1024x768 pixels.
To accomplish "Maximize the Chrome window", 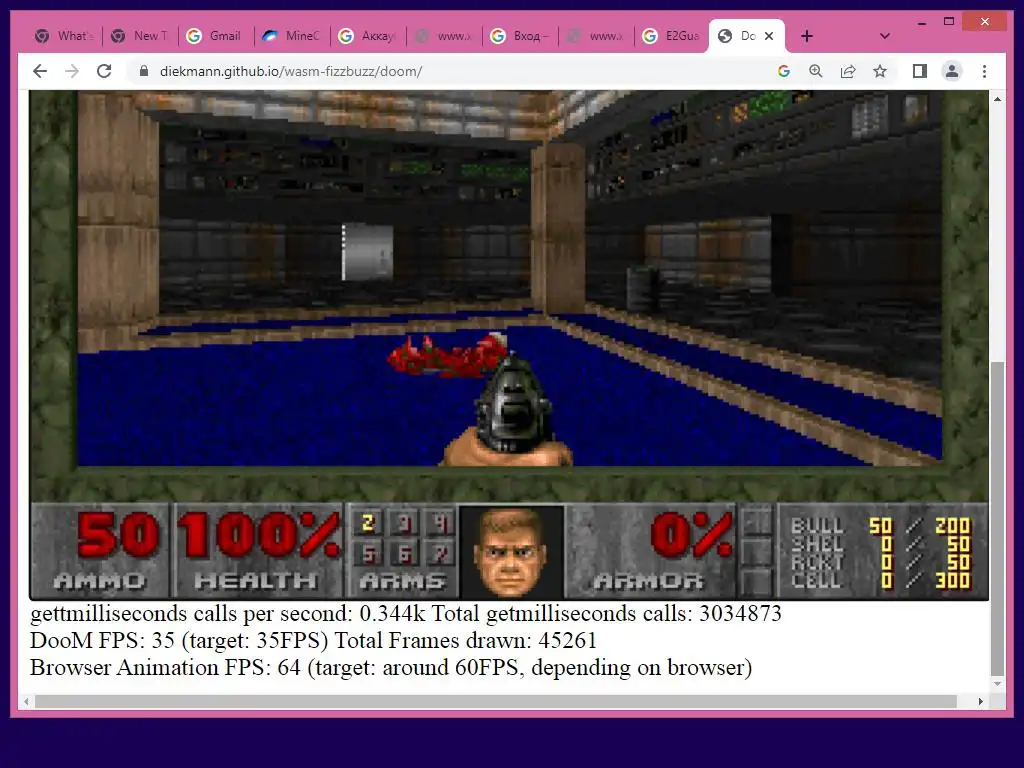I will 949,22.
